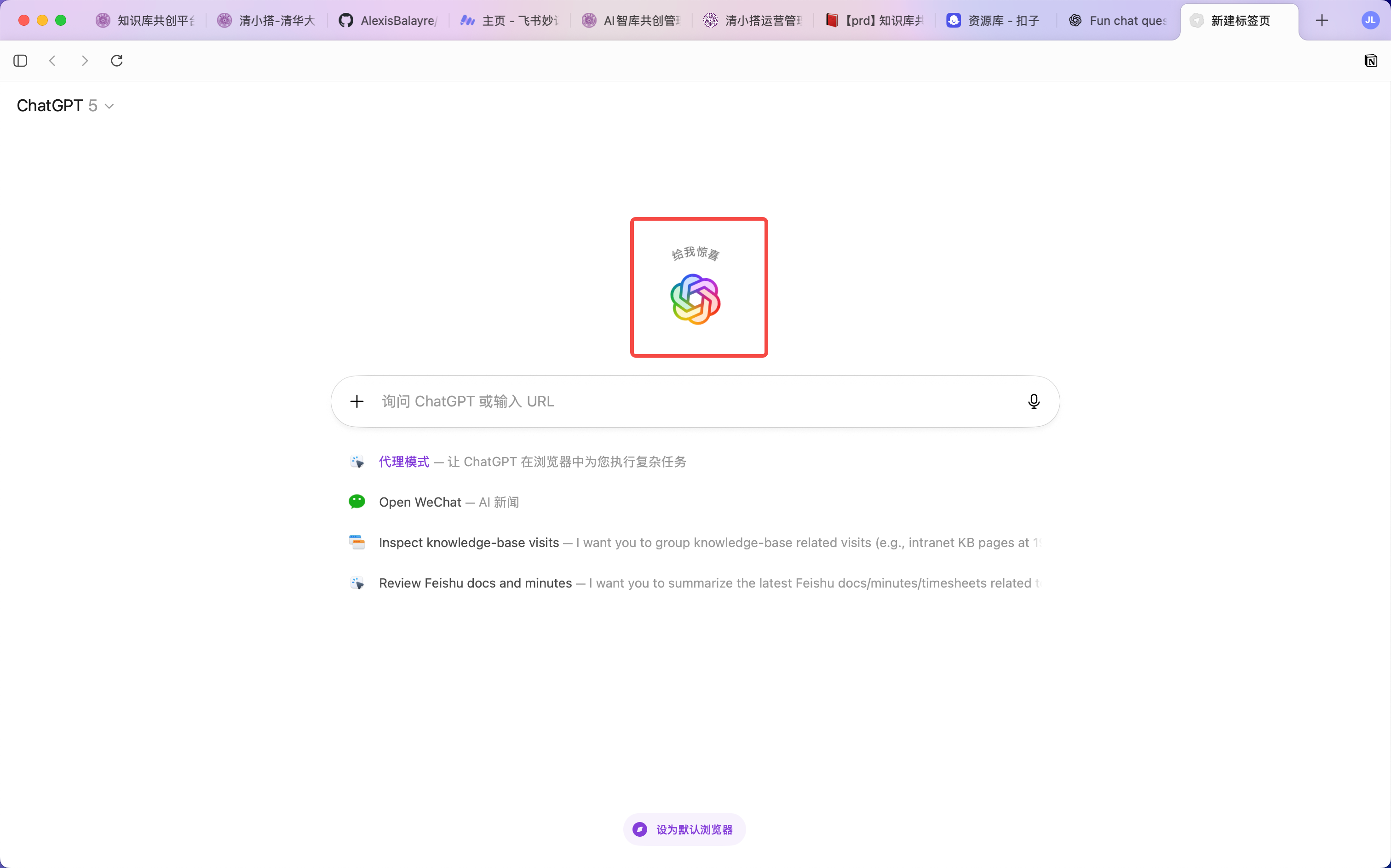Expand the ChatGPT 5 model dropdown
Screen dimensions: 1391x868
pyautogui.click(x=65, y=106)
